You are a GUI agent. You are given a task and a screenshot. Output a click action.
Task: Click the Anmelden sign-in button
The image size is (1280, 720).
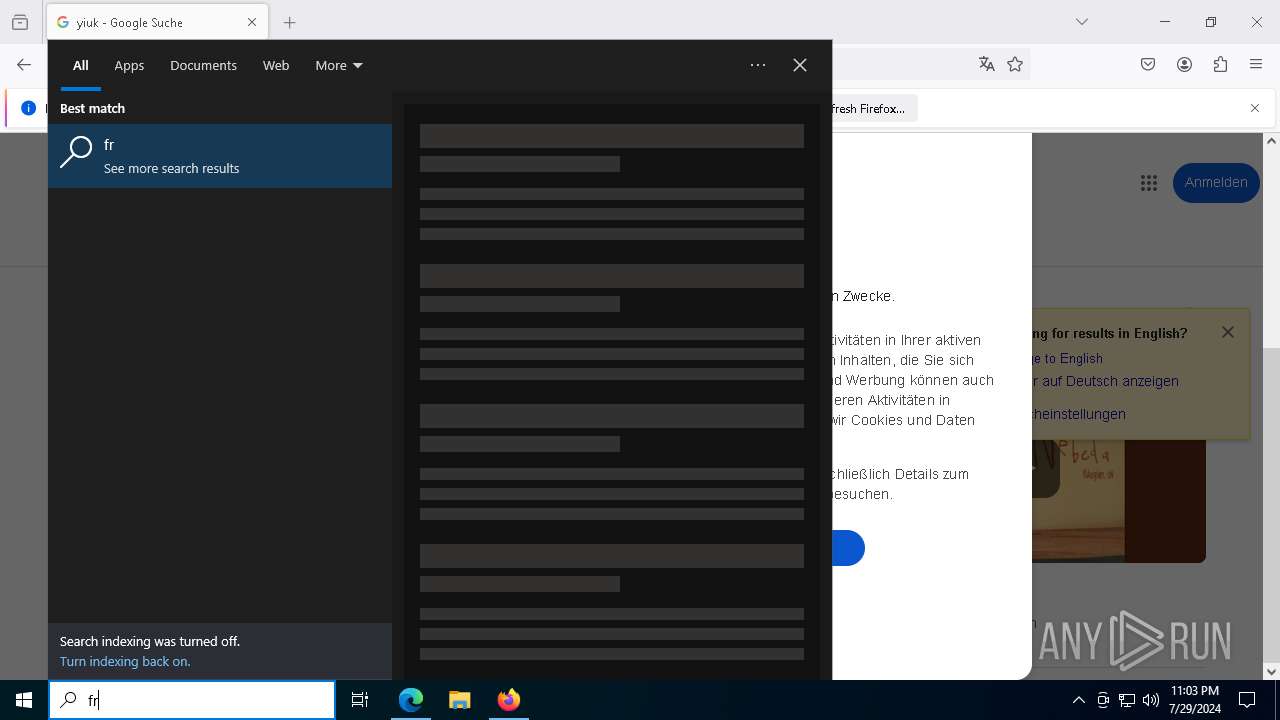click(1216, 182)
